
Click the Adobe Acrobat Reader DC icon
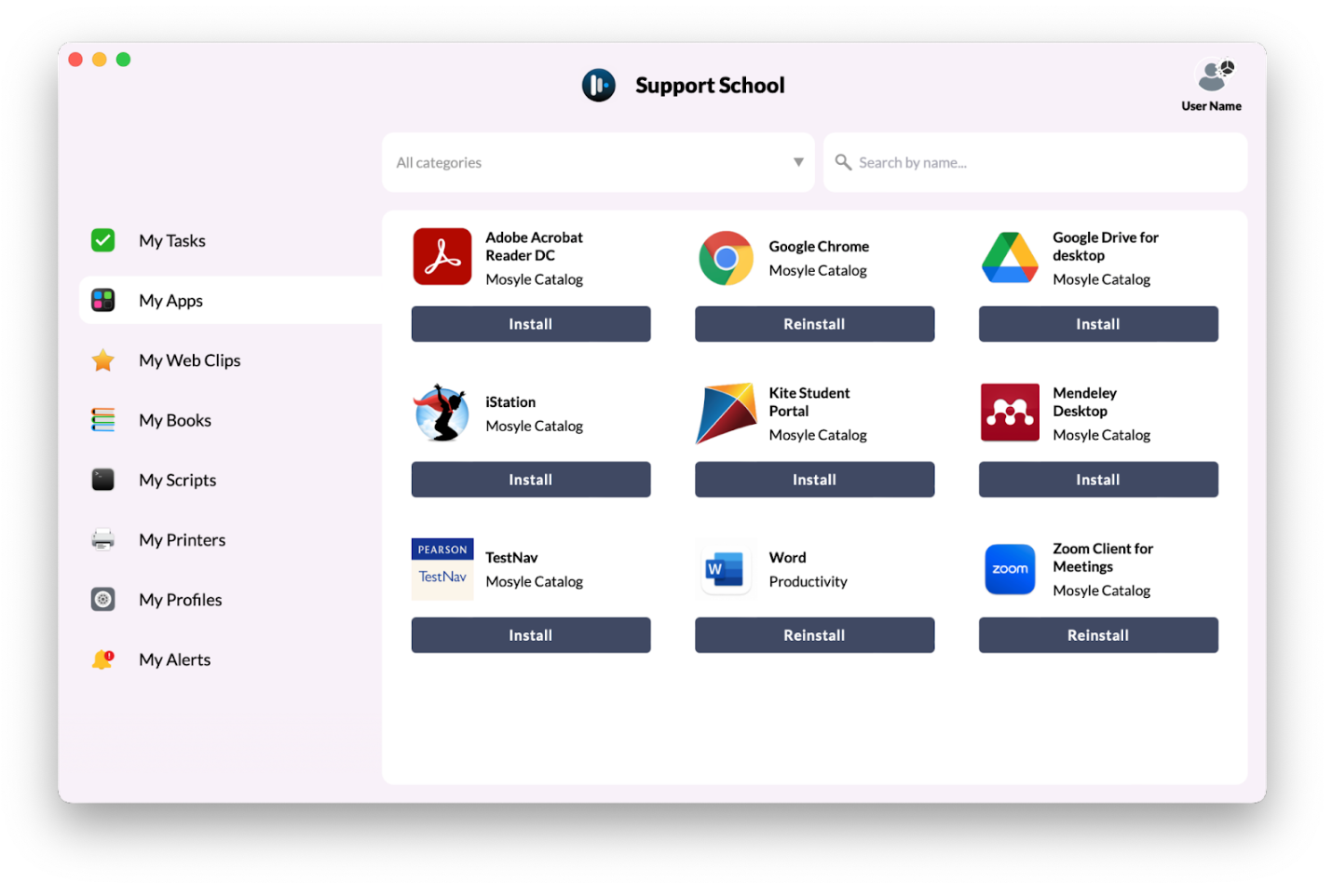pos(442,257)
